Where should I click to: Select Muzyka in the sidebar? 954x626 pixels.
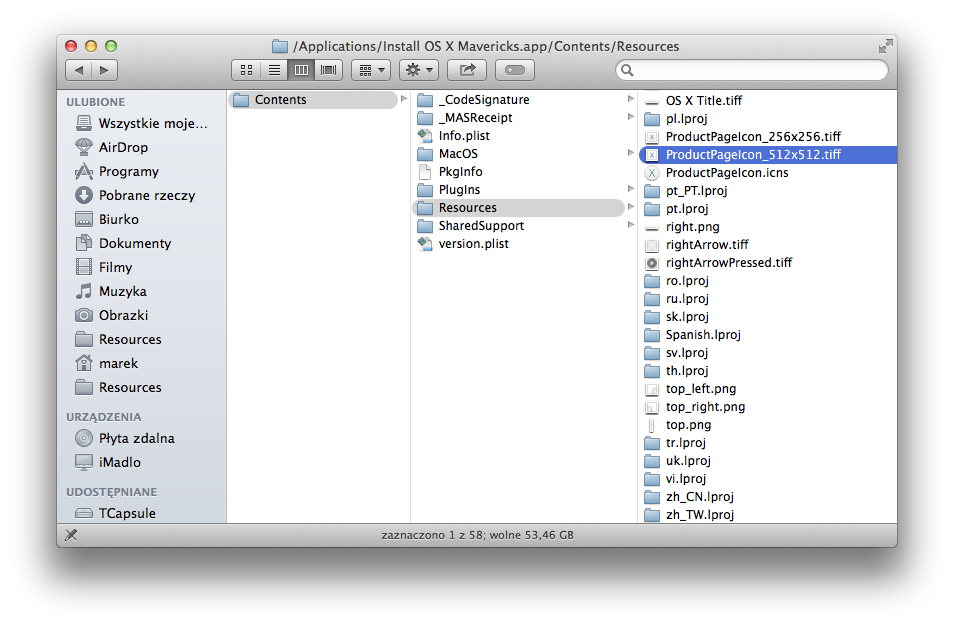122,291
